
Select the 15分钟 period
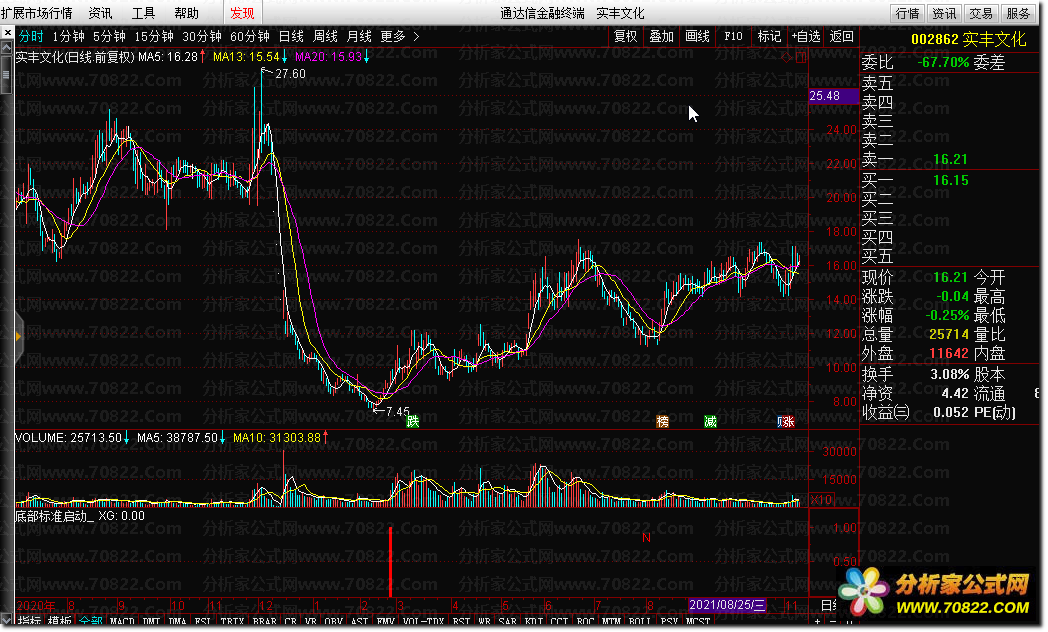(x=154, y=36)
